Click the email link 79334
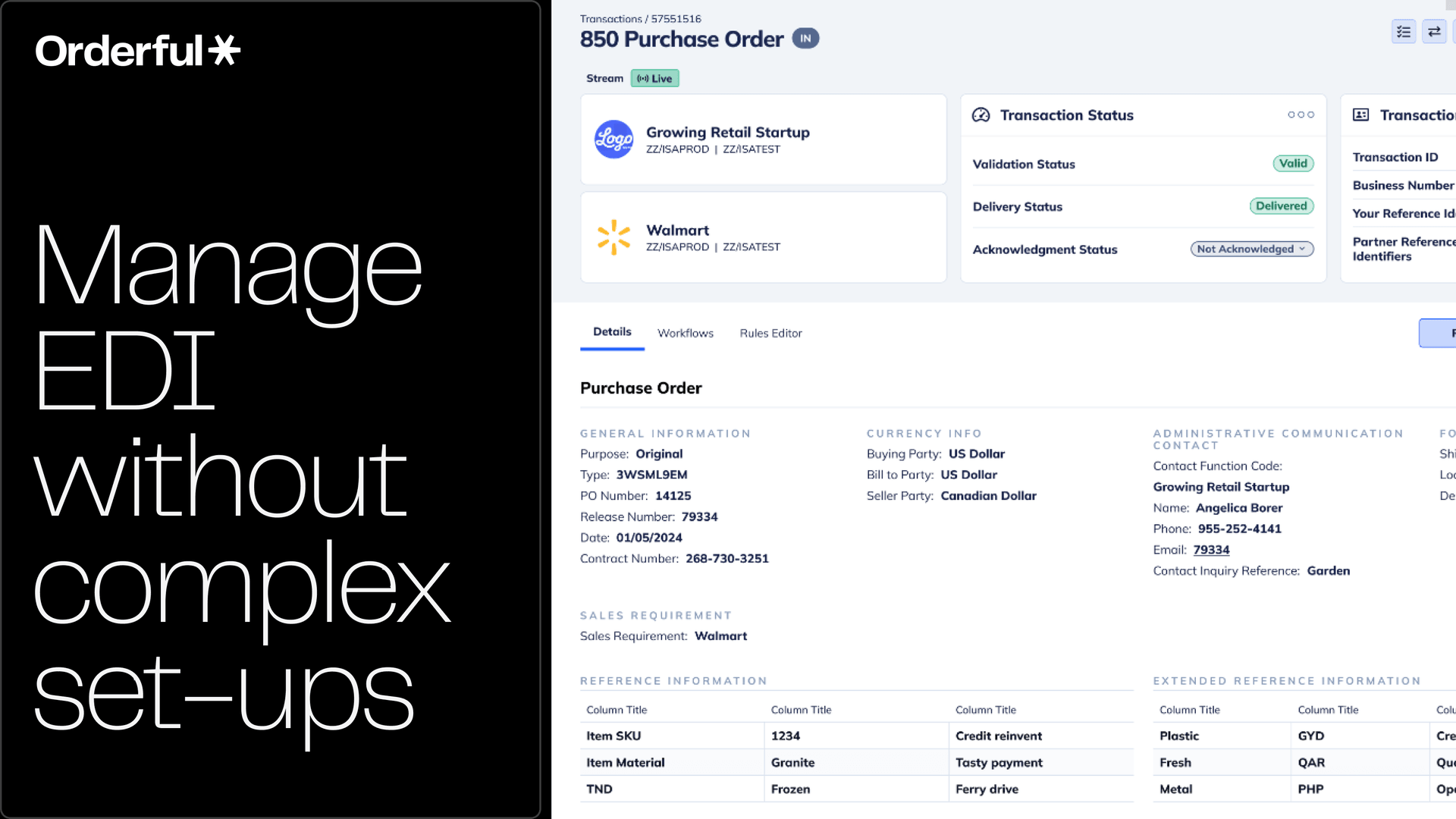This screenshot has width=1456, height=819. [x=1211, y=550]
